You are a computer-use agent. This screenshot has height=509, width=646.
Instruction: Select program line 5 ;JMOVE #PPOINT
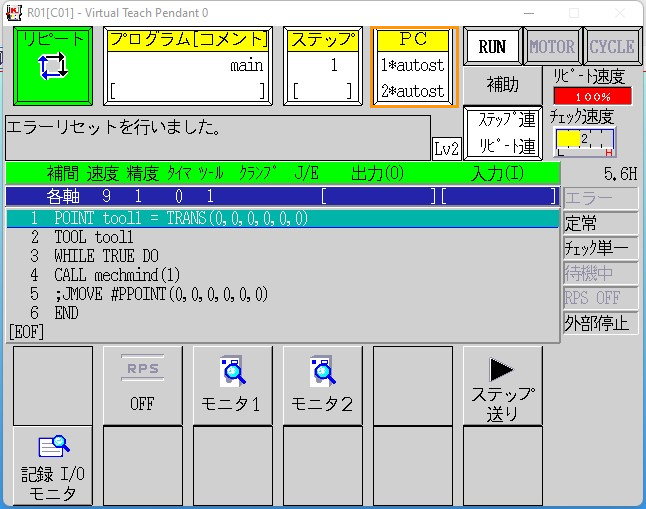point(283,294)
